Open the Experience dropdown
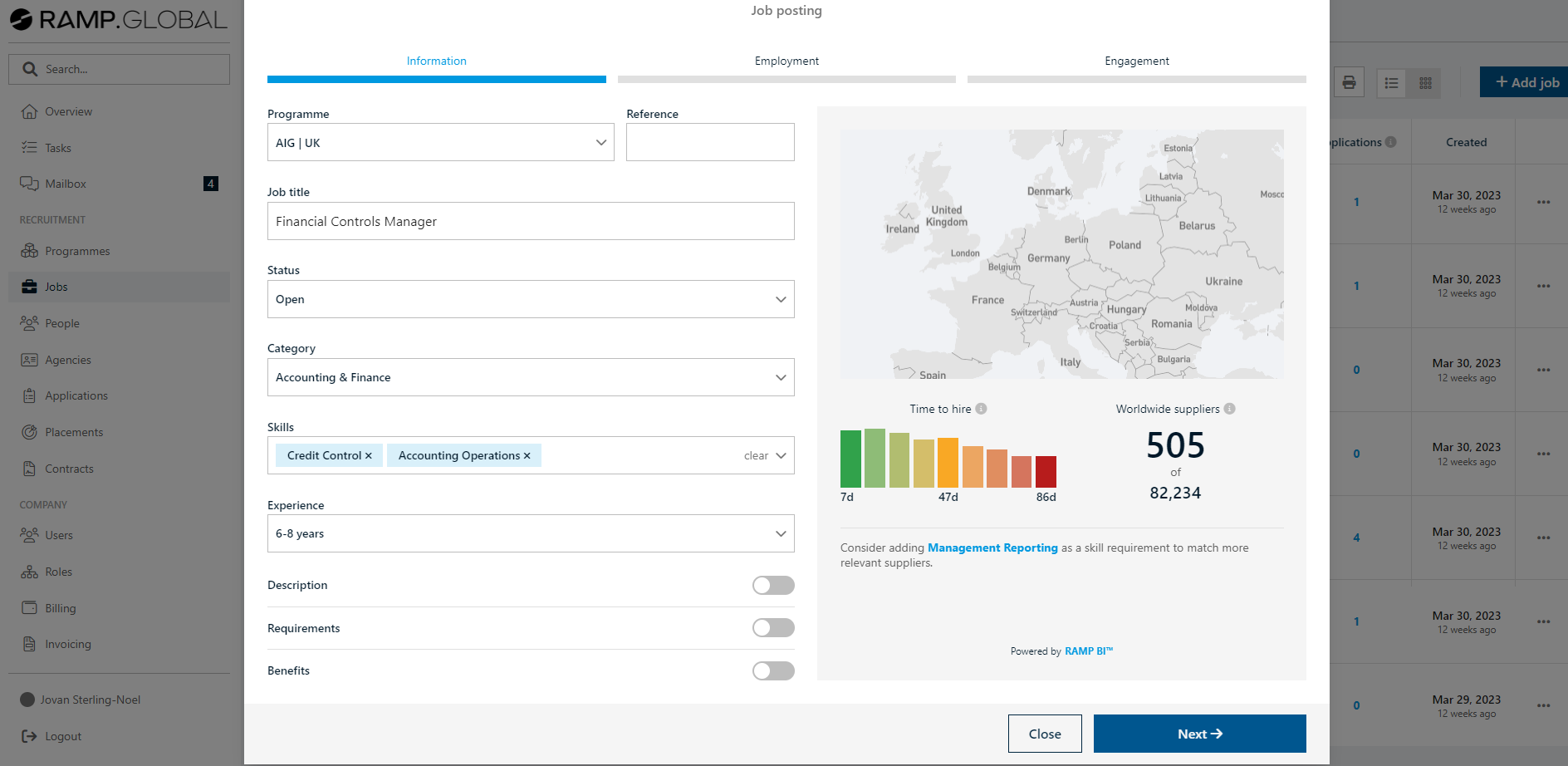 (x=530, y=533)
